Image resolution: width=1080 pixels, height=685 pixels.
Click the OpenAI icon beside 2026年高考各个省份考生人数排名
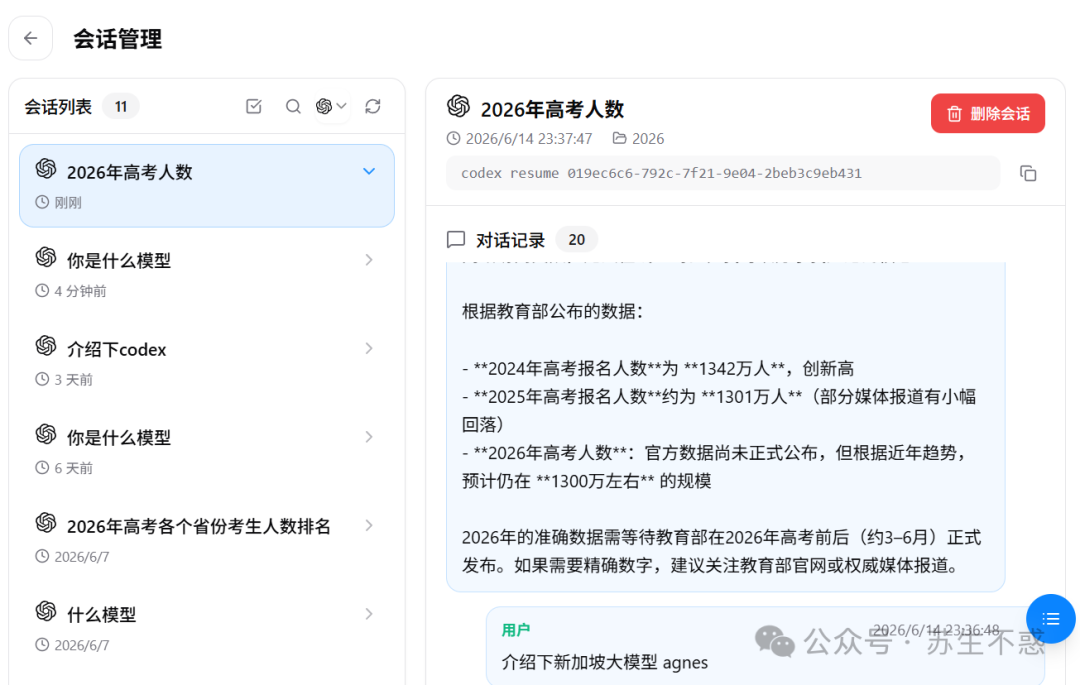(x=46, y=523)
